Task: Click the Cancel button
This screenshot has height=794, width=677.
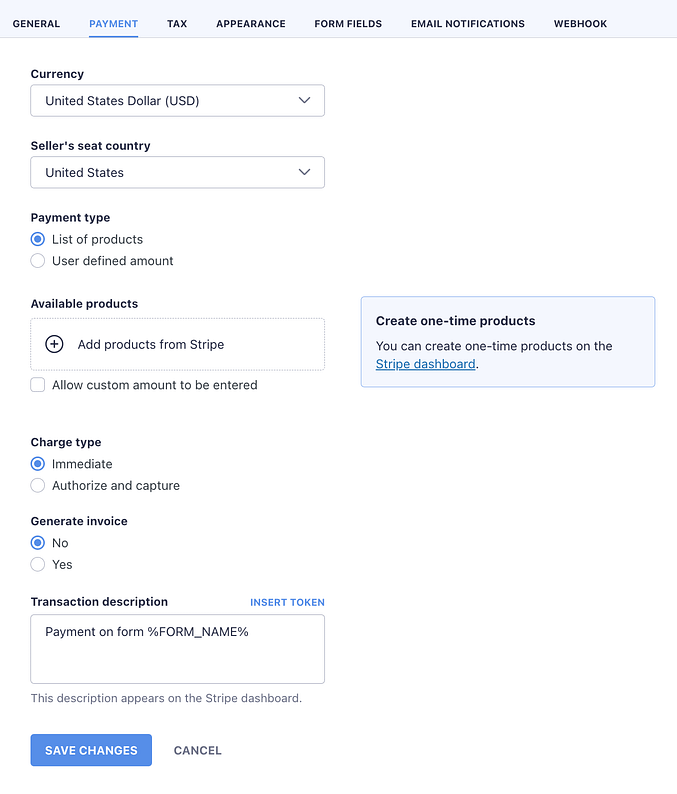Action: click(198, 750)
